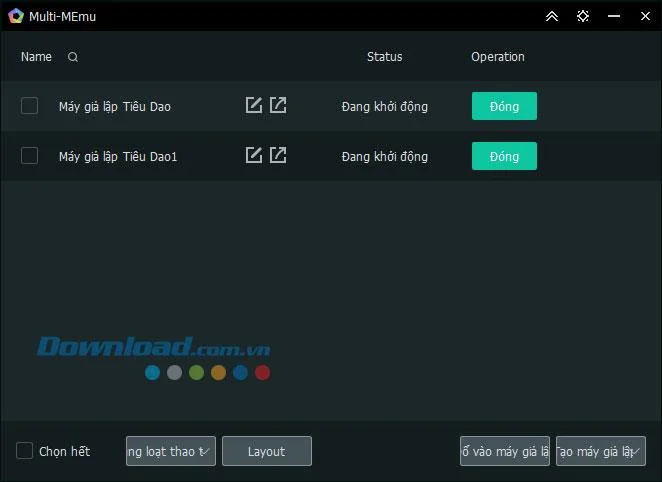Tick checkbox for Máy giả lập Tiêu Dao
This screenshot has width=662, height=482.
click(29, 106)
